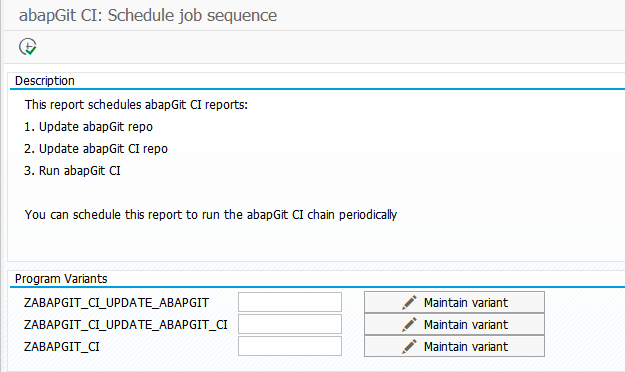625x372 pixels.
Task: Click the pencil icon for ZABAPGIT_CI_UPDATE_ABAPGIT_CI variant
Action: click(409, 325)
